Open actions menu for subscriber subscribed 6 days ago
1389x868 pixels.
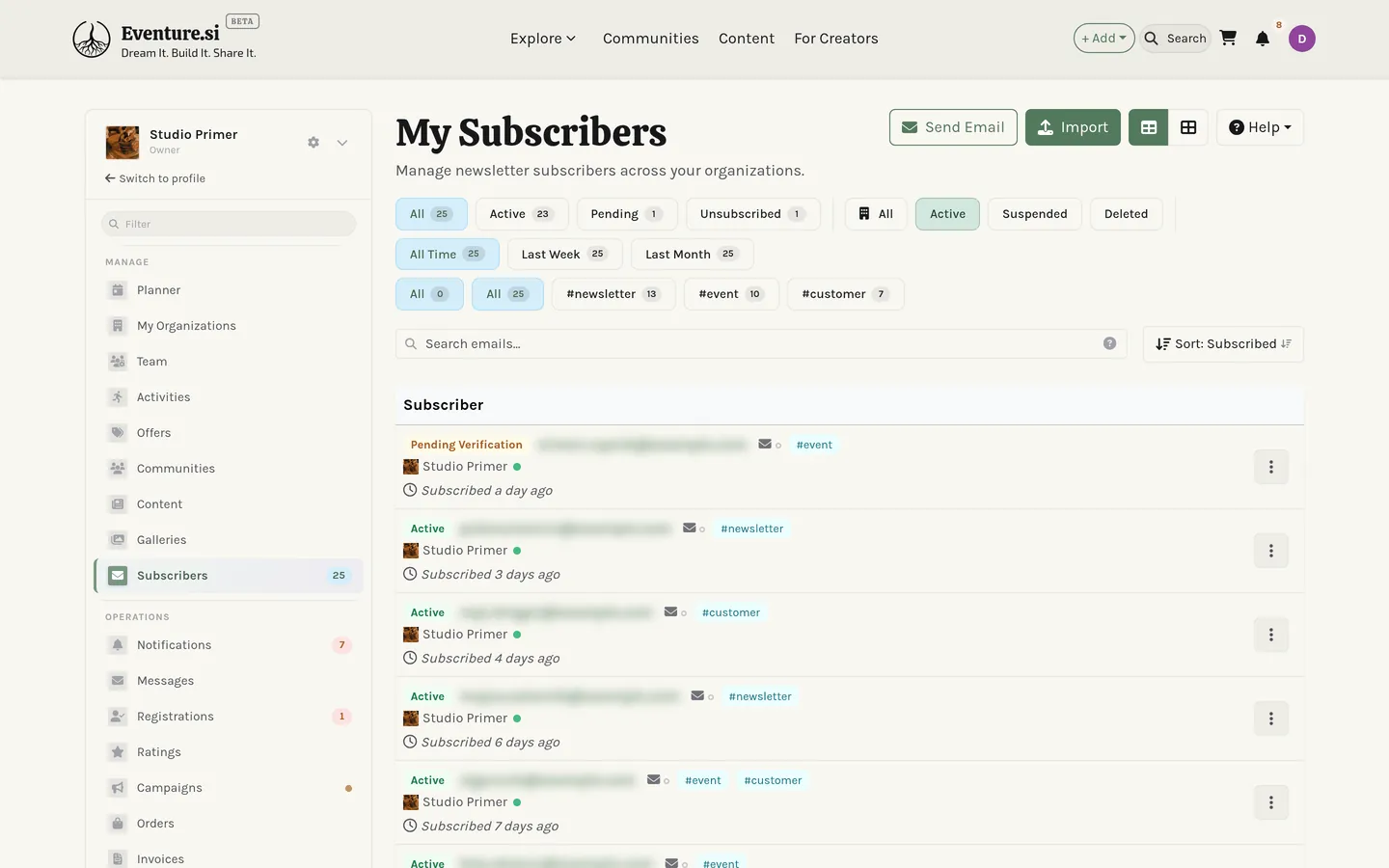pos(1271,719)
